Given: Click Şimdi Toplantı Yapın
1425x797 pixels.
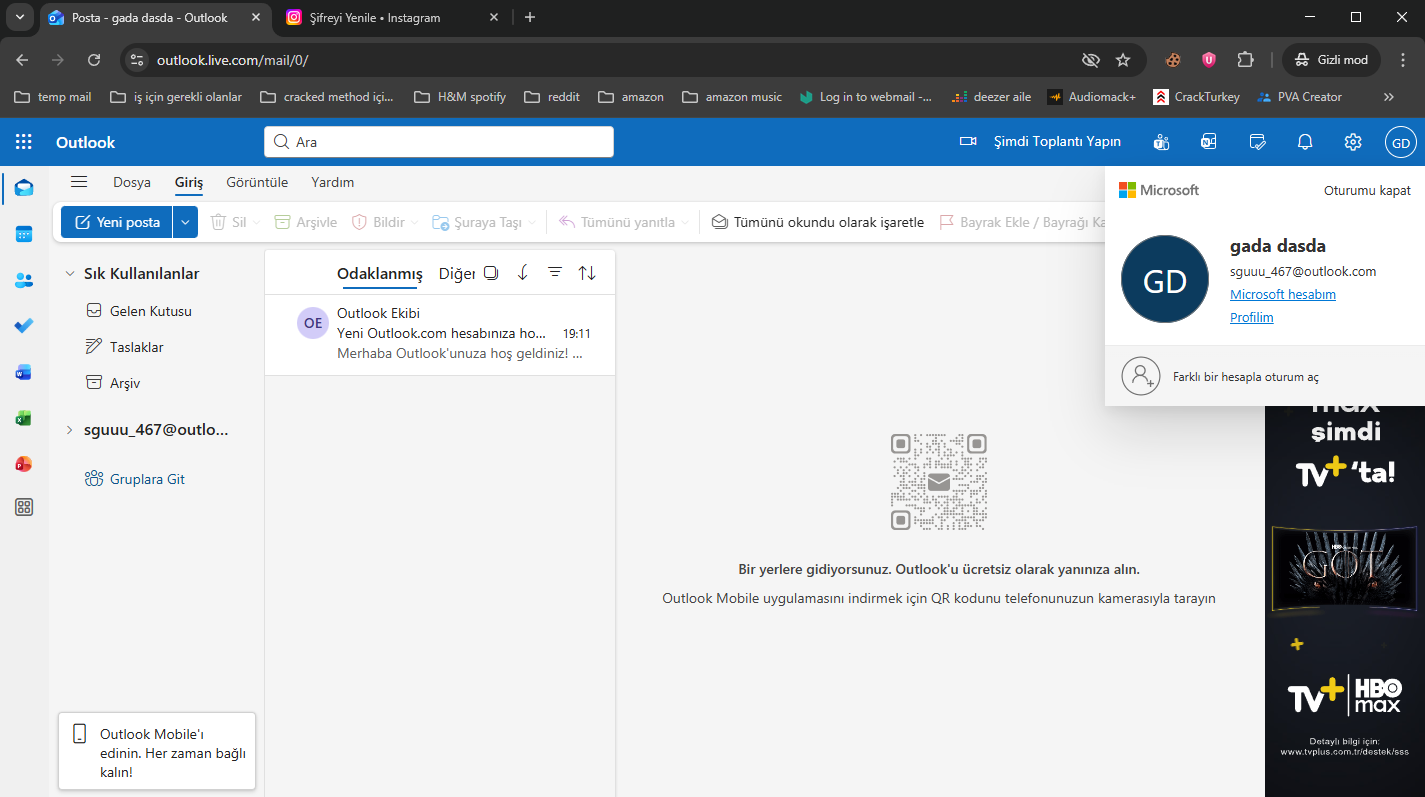Looking at the screenshot, I should 1040,142.
